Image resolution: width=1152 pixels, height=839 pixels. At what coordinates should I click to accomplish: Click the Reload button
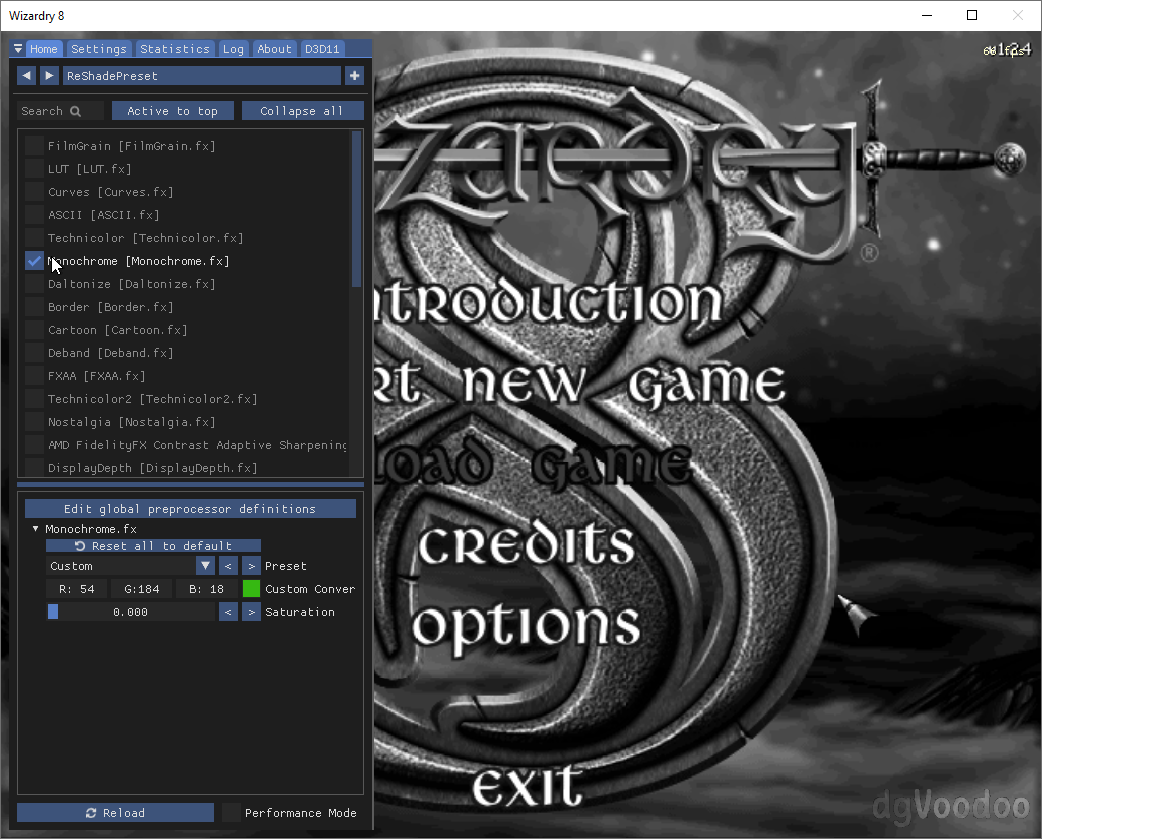(x=115, y=813)
